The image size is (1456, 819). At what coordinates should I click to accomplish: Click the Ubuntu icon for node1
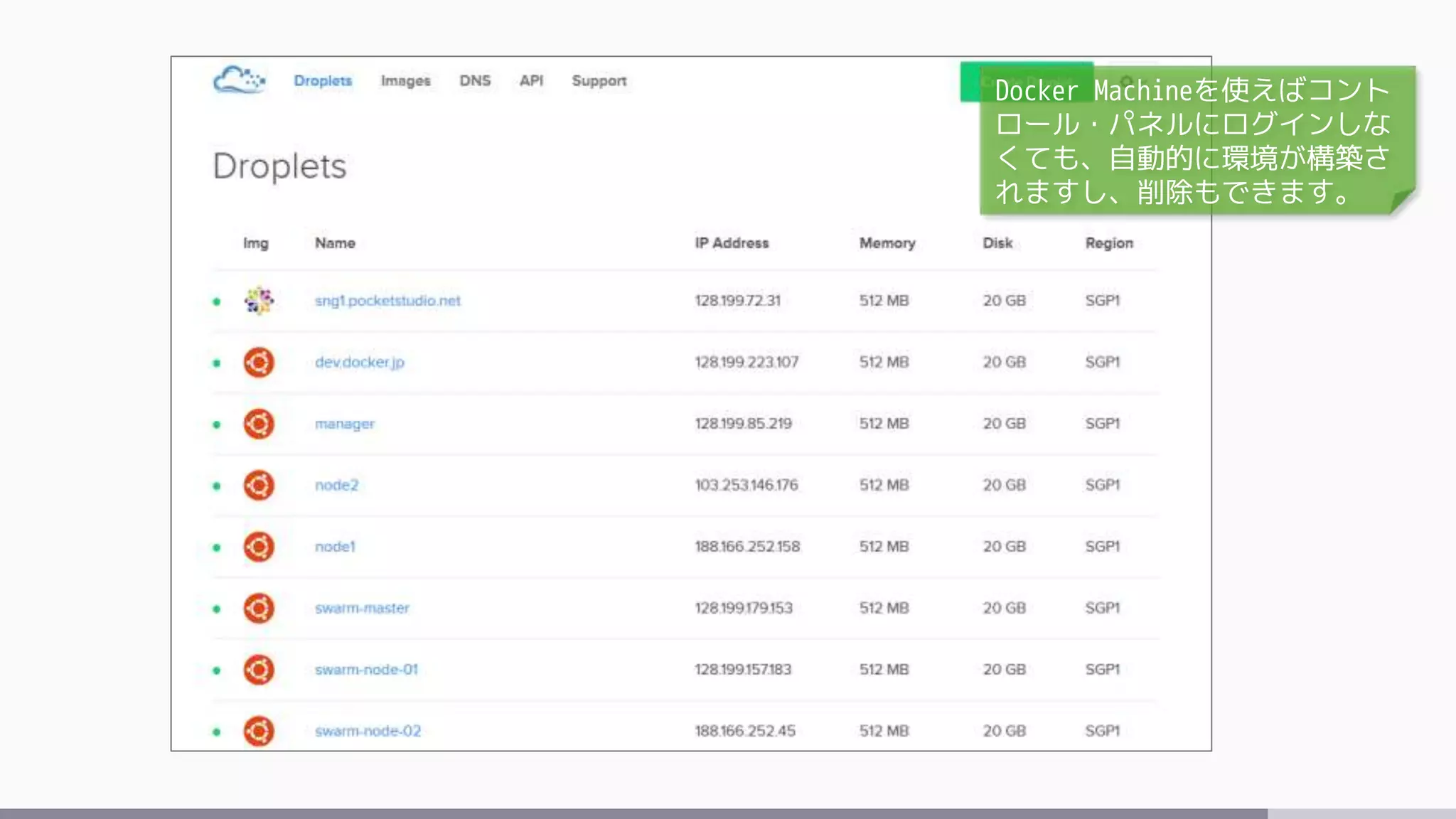click(x=259, y=547)
